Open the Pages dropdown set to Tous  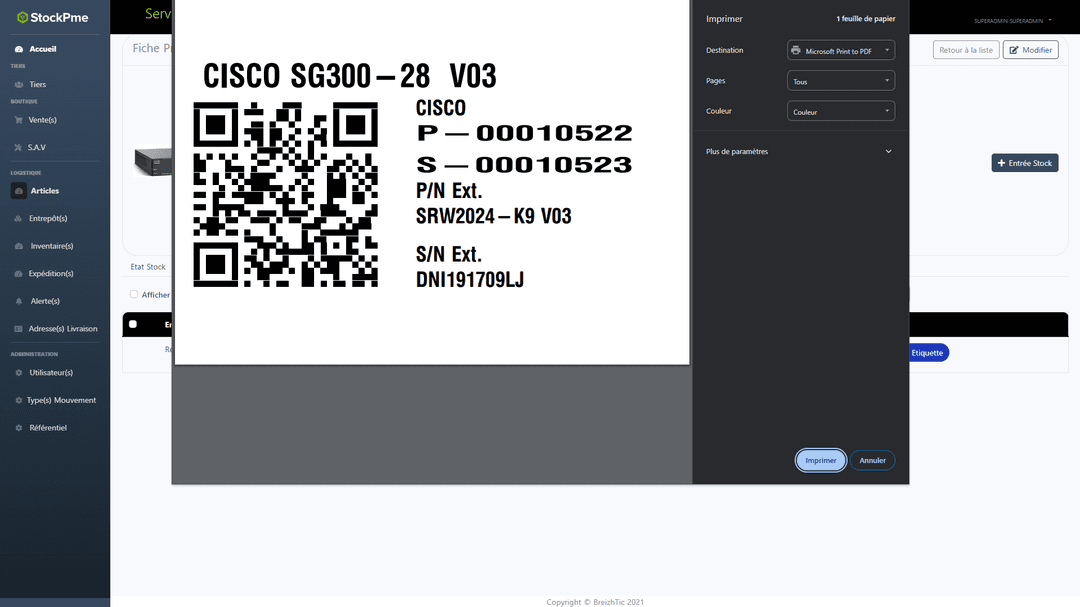point(840,81)
